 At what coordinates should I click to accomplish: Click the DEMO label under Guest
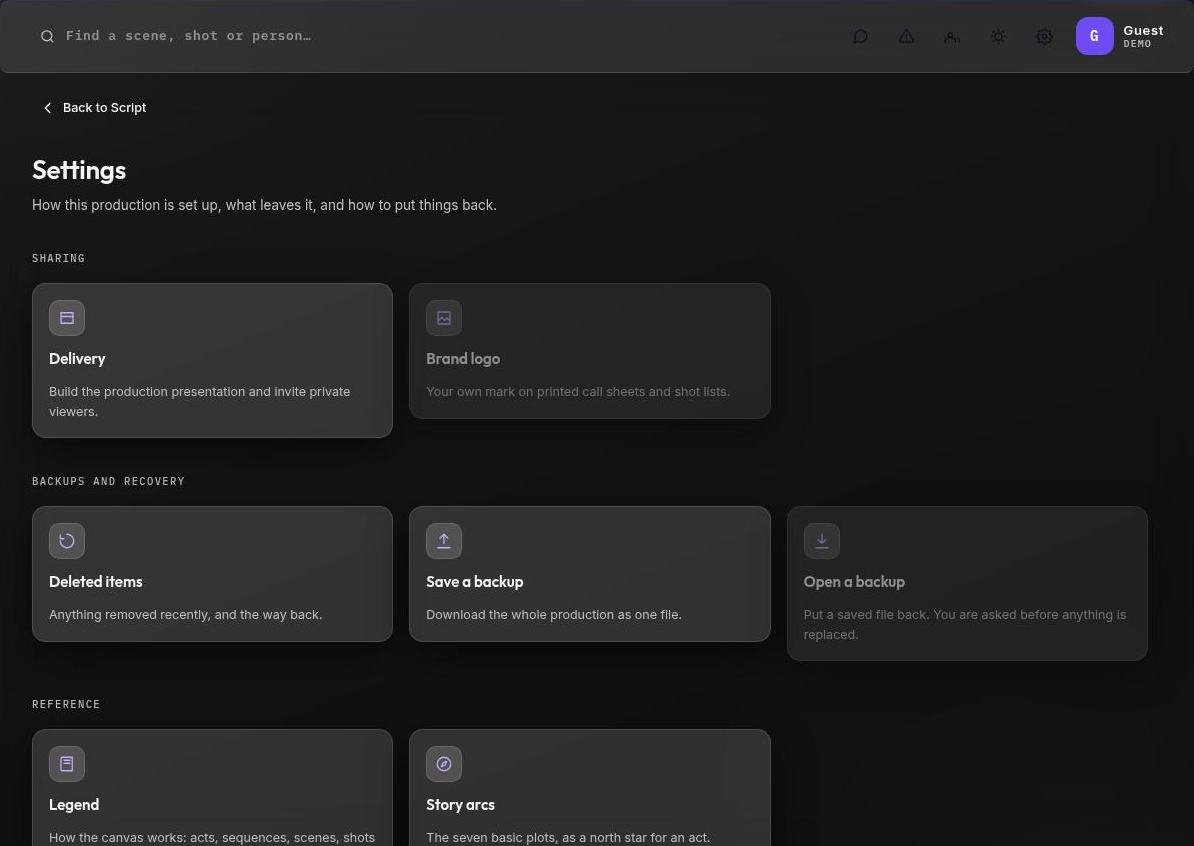click(x=1137, y=44)
